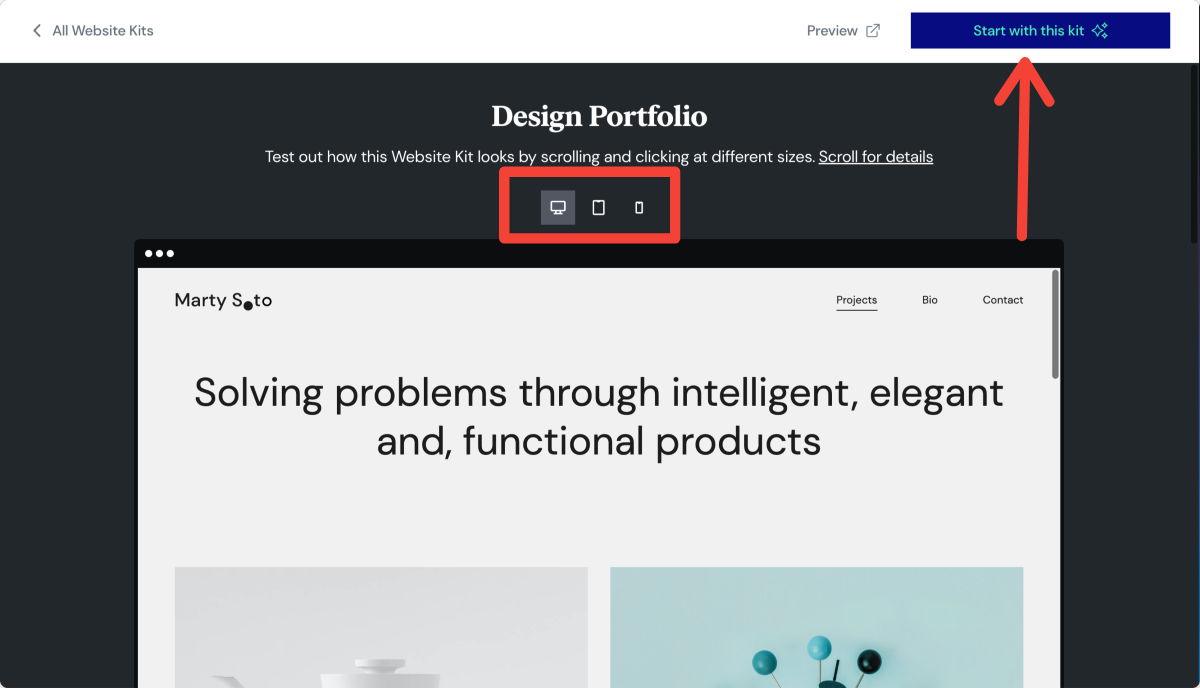Viewport: 1200px width, 688px height.
Task: Click the Solving problems headline text
Action: tap(599, 416)
